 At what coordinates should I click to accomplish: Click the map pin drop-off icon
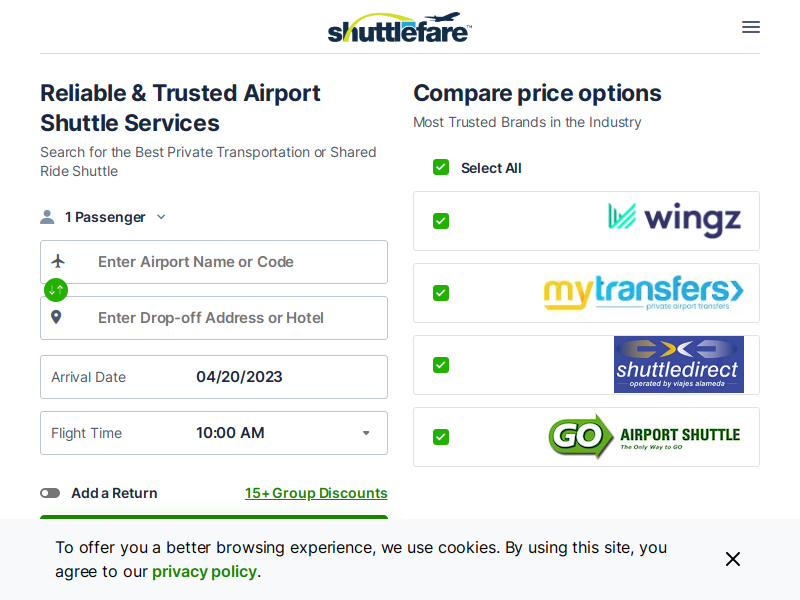(x=56, y=317)
